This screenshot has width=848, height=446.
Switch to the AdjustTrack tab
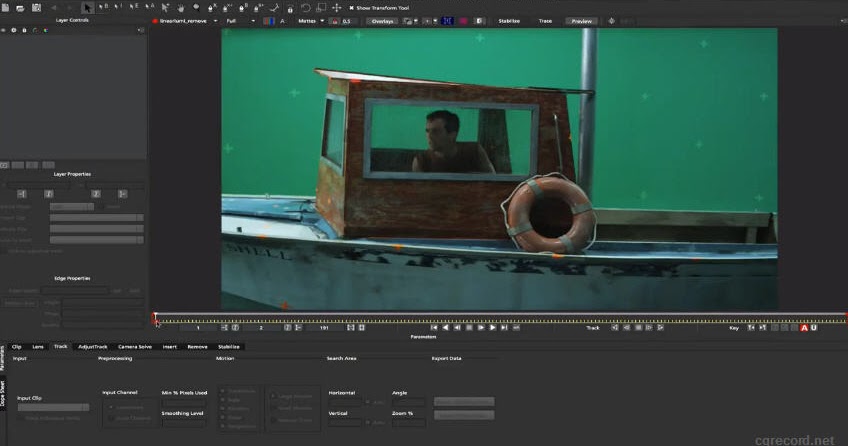[92, 347]
